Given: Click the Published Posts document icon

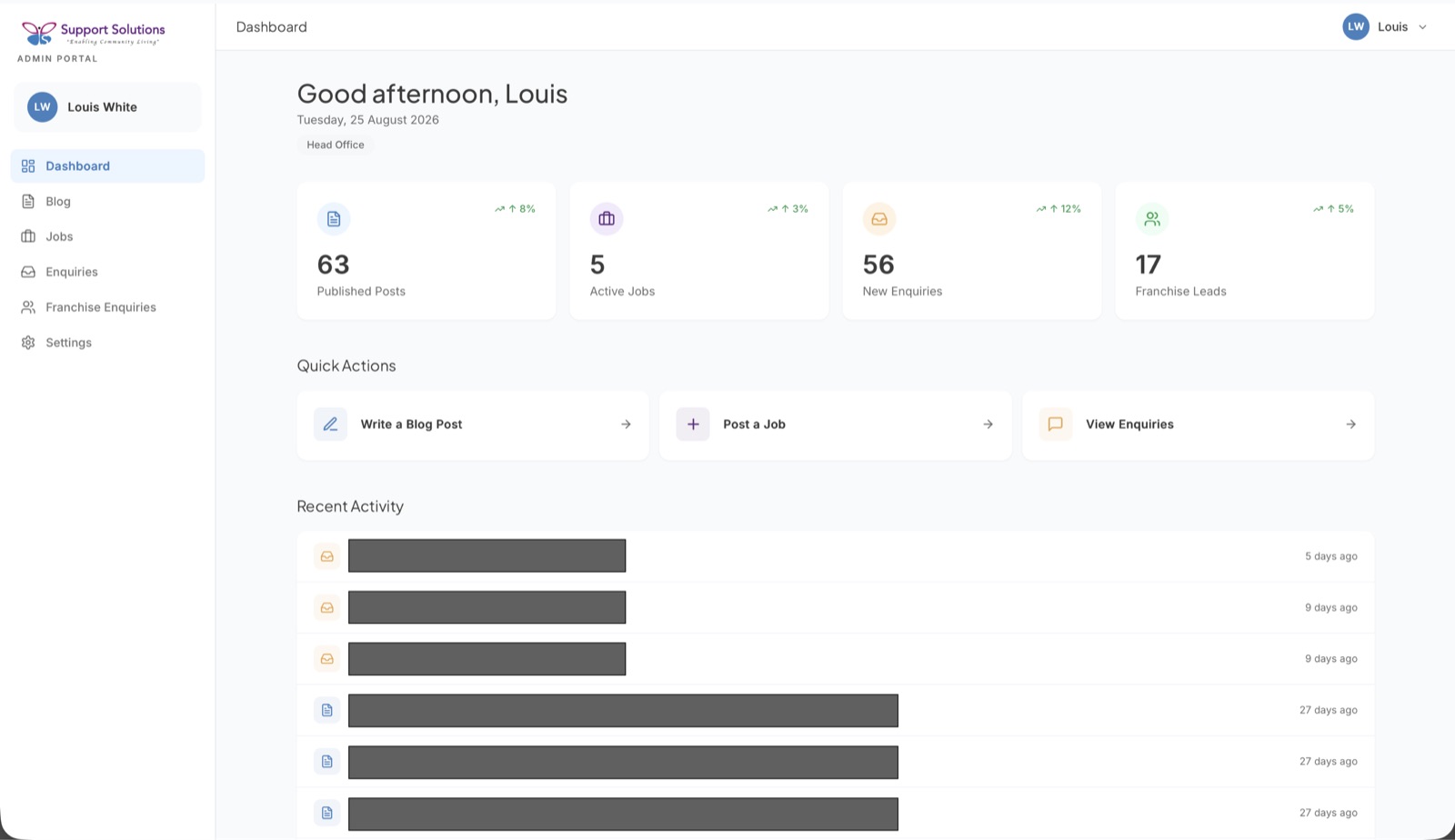Looking at the screenshot, I should tap(334, 219).
